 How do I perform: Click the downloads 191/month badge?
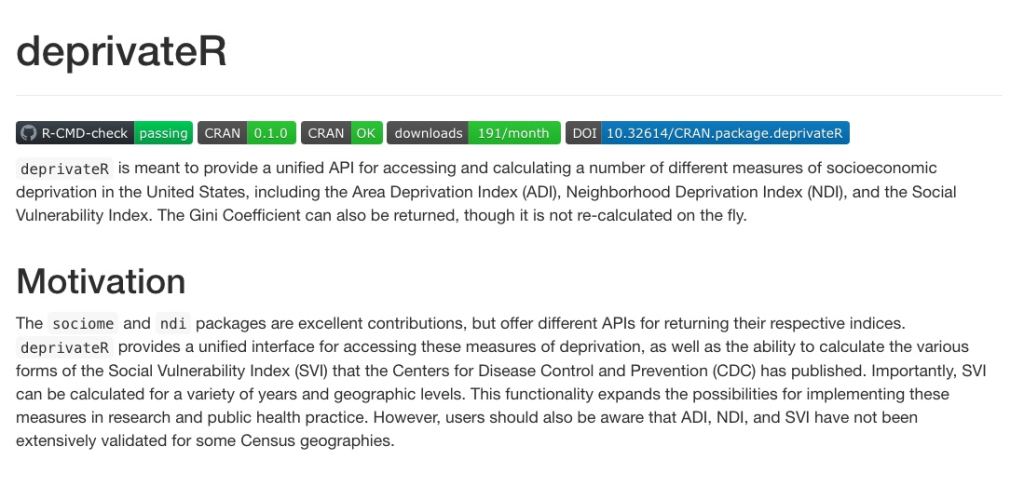pyautogui.click(x=473, y=133)
